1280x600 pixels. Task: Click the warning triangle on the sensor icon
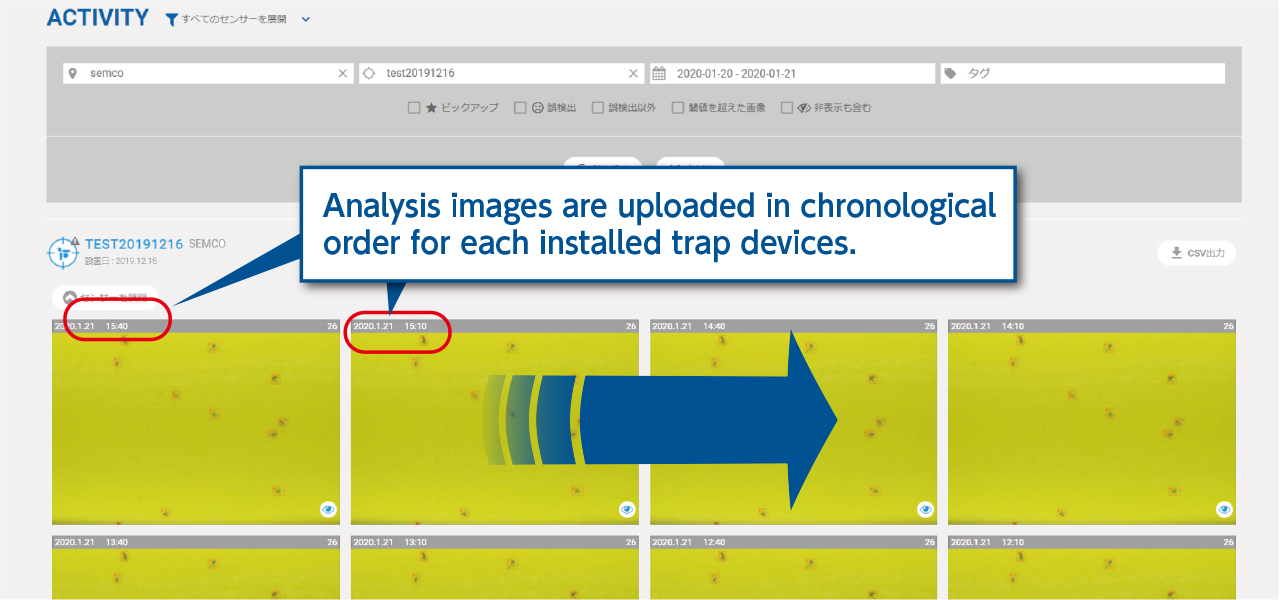coord(74,241)
